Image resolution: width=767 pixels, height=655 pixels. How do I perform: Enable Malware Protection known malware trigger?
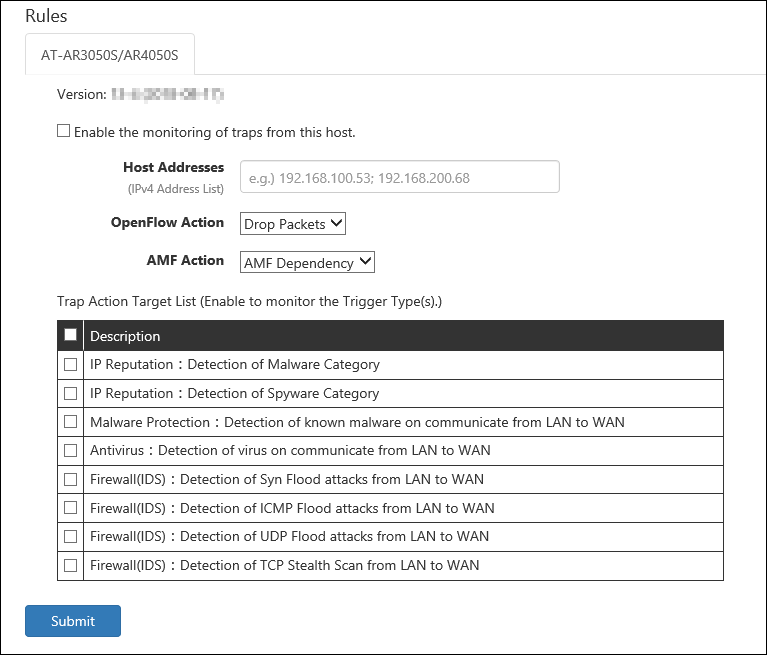pyautogui.click(x=71, y=422)
